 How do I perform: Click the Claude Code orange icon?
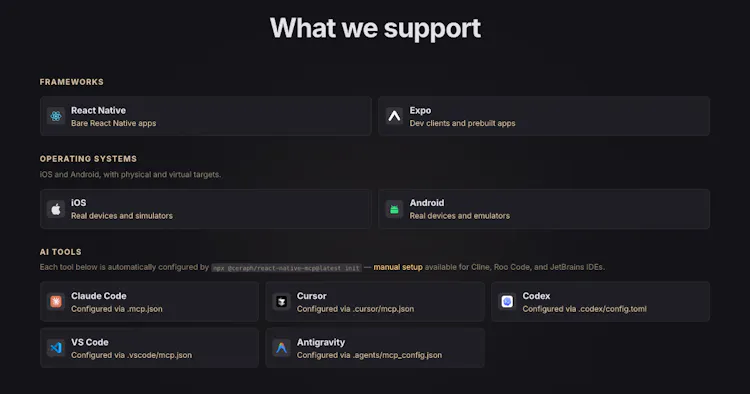pos(56,302)
